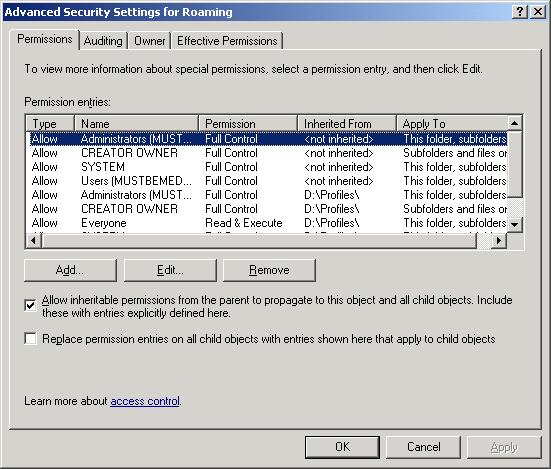The width and height of the screenshot is (551, 469).
Task: Click the Cancel button
Action: coord(423,447)
